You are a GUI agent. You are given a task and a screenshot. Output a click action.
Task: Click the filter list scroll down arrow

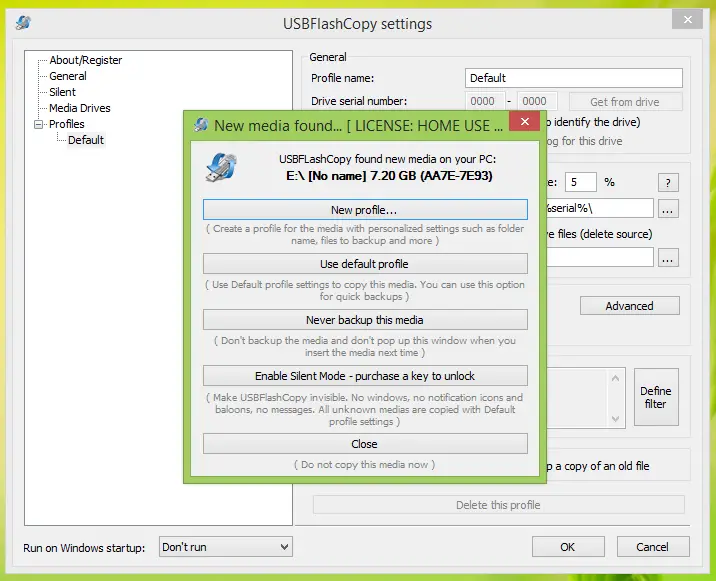(x=615, y=419)
